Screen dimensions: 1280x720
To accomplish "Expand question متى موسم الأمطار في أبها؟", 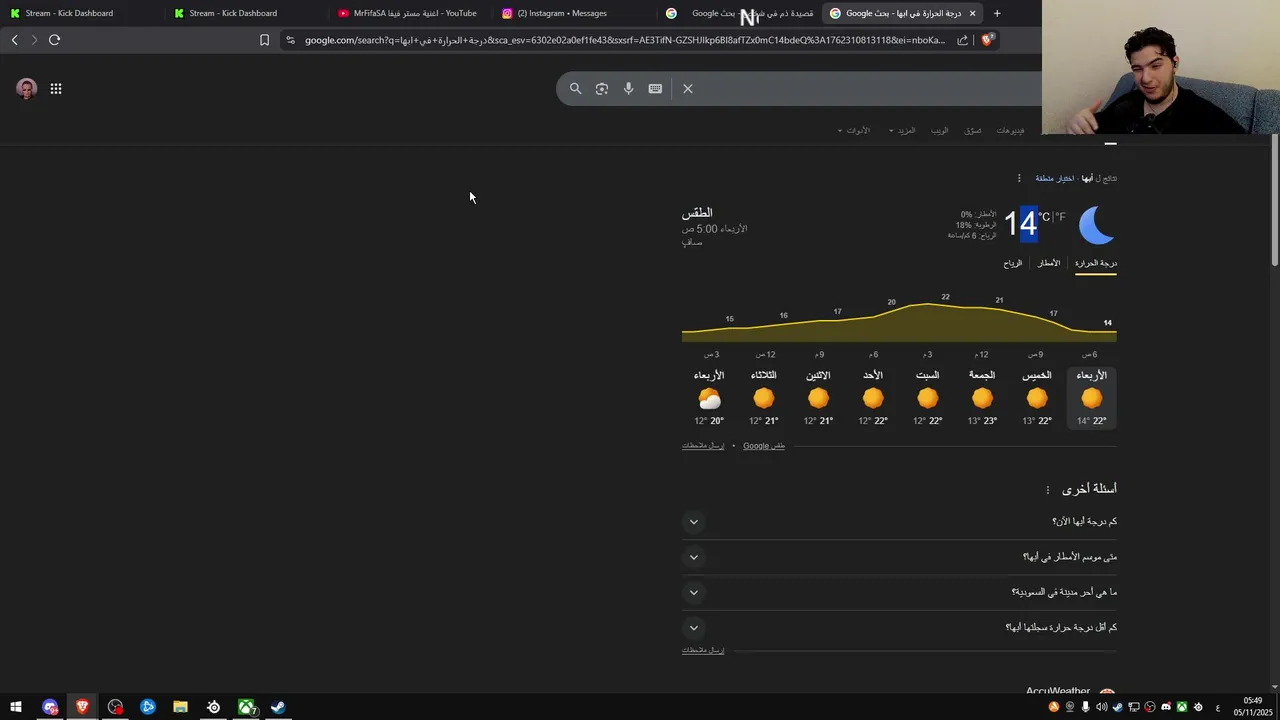I will click(899, 557).
